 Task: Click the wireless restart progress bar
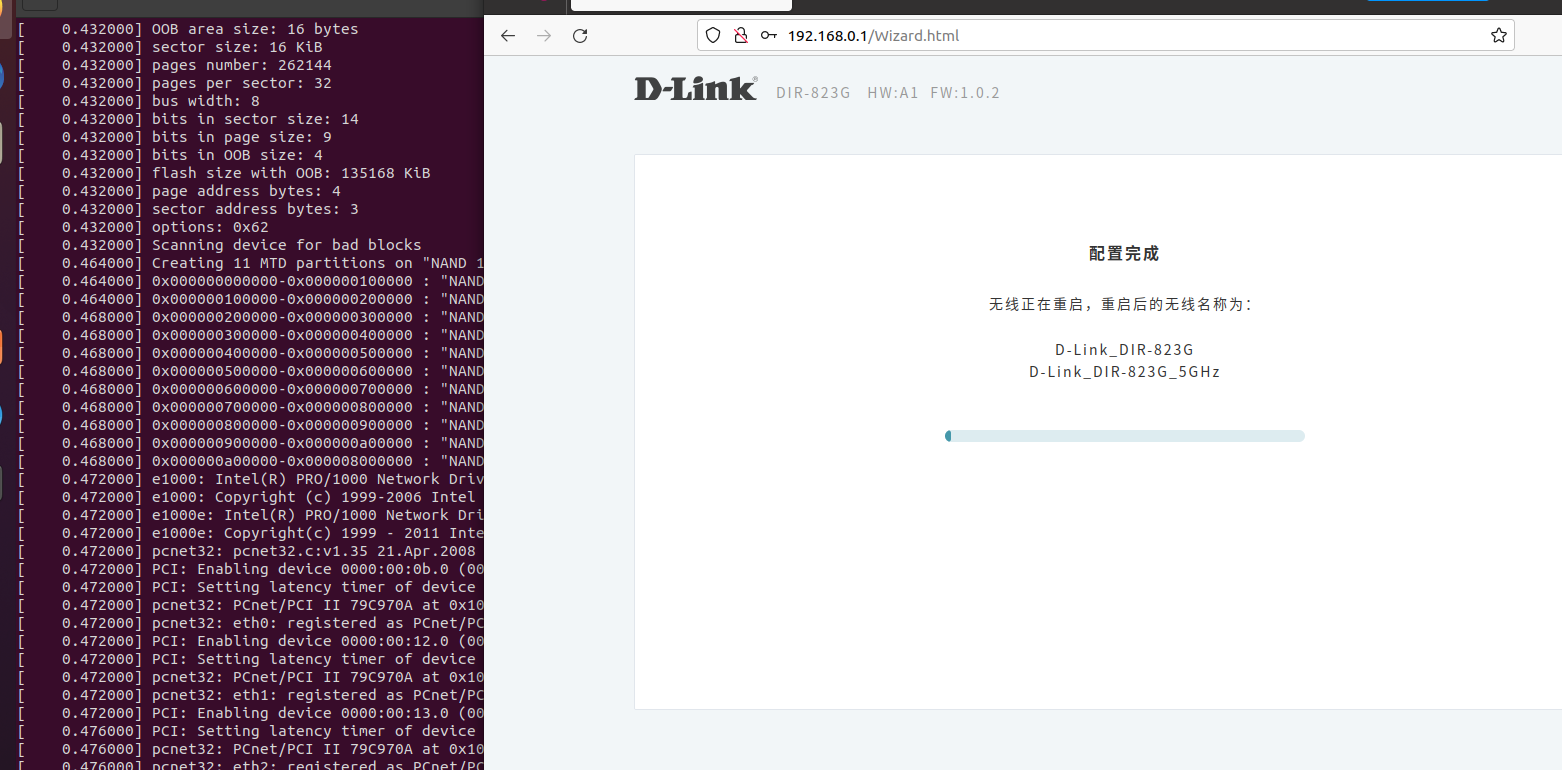tap(1125, 436)
